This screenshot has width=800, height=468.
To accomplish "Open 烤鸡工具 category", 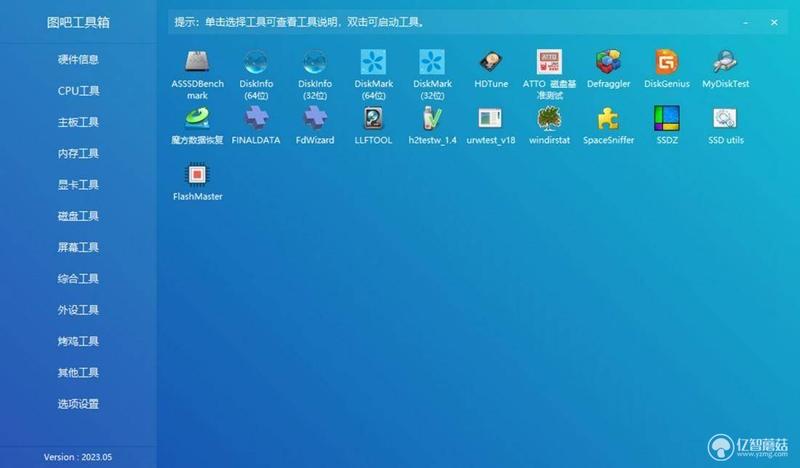I will click(x=78, y=341).
